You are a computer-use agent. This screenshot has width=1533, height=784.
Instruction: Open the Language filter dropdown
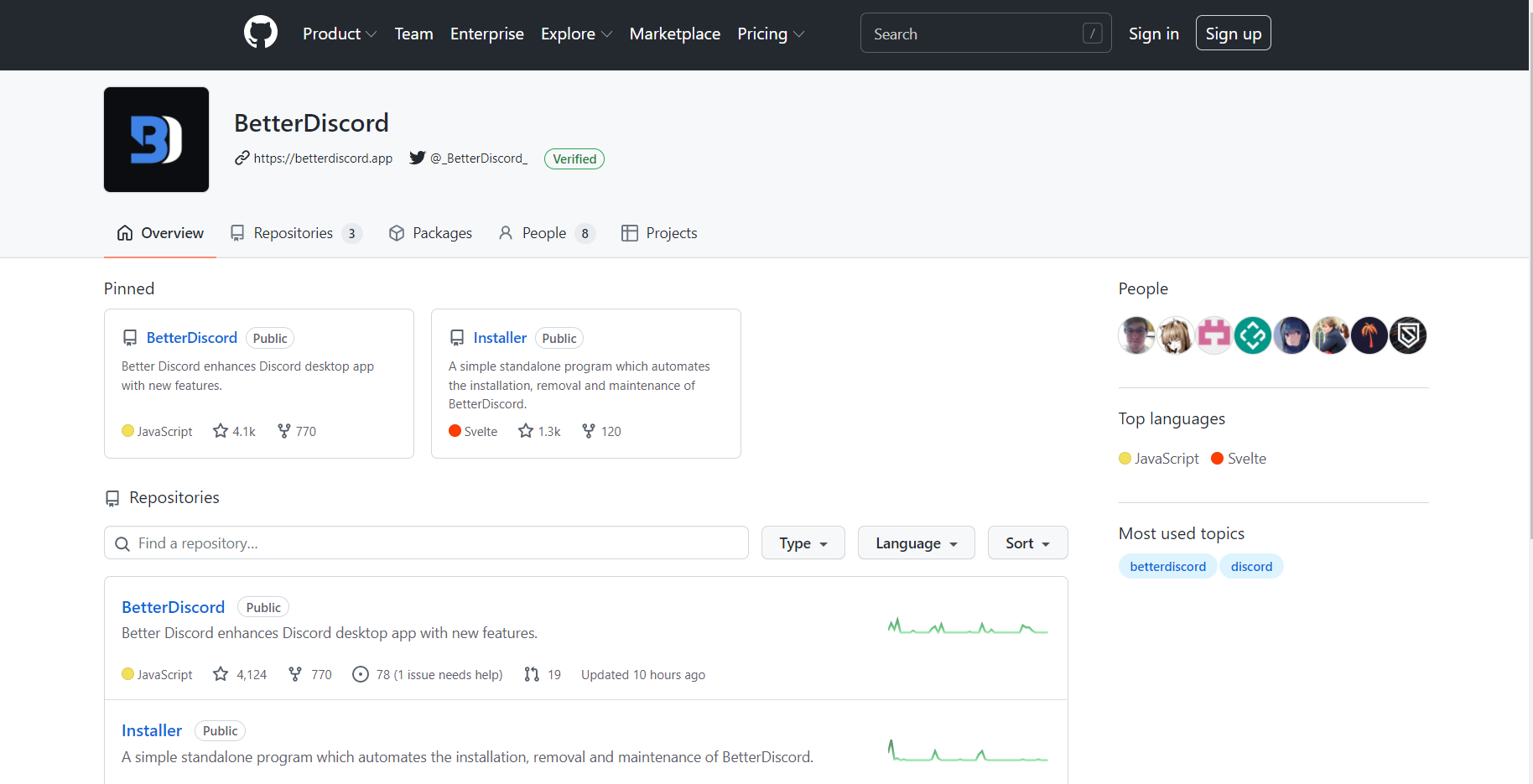pos(915,543)
